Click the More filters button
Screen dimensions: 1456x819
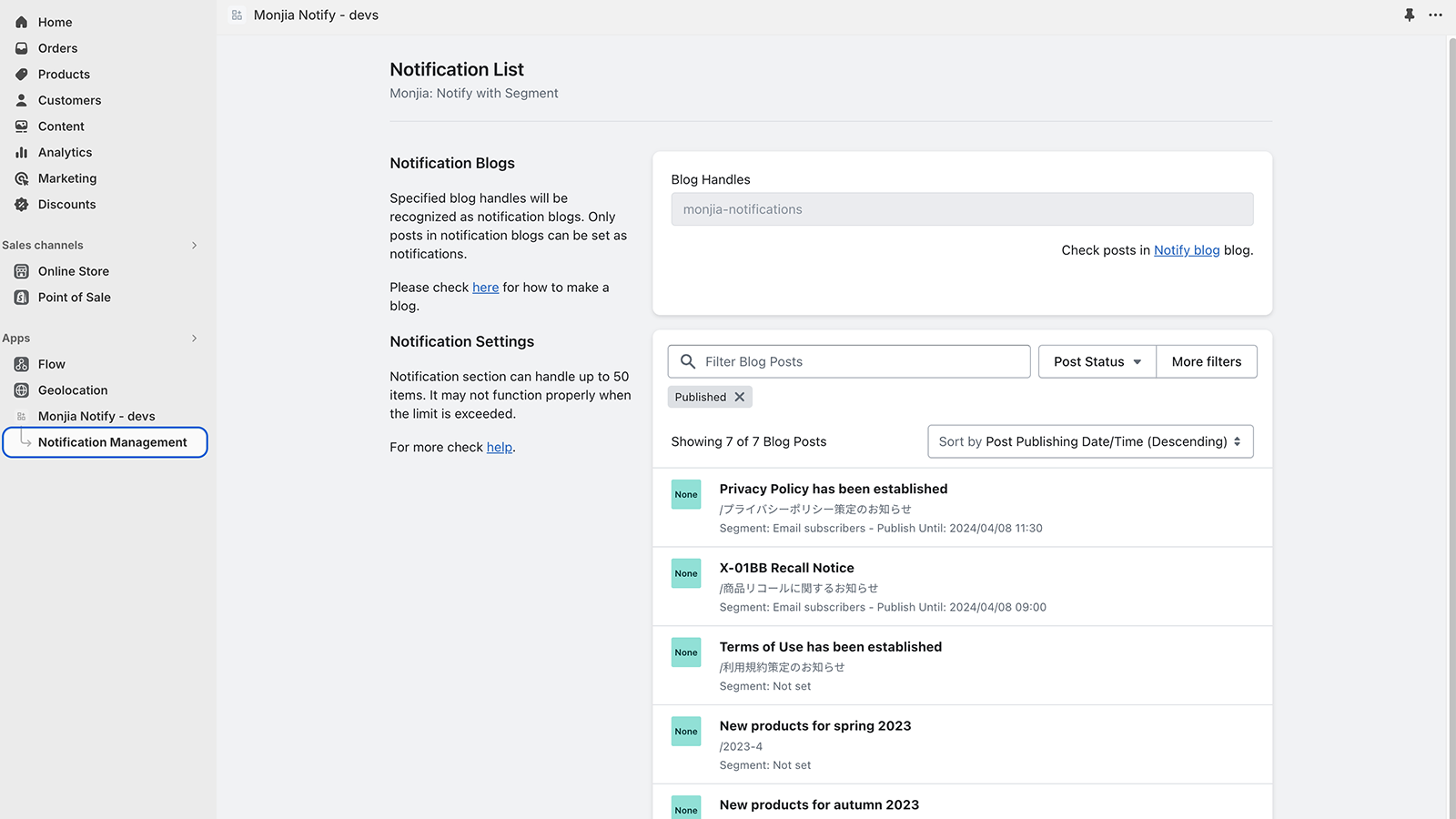tap(1207, 361)
